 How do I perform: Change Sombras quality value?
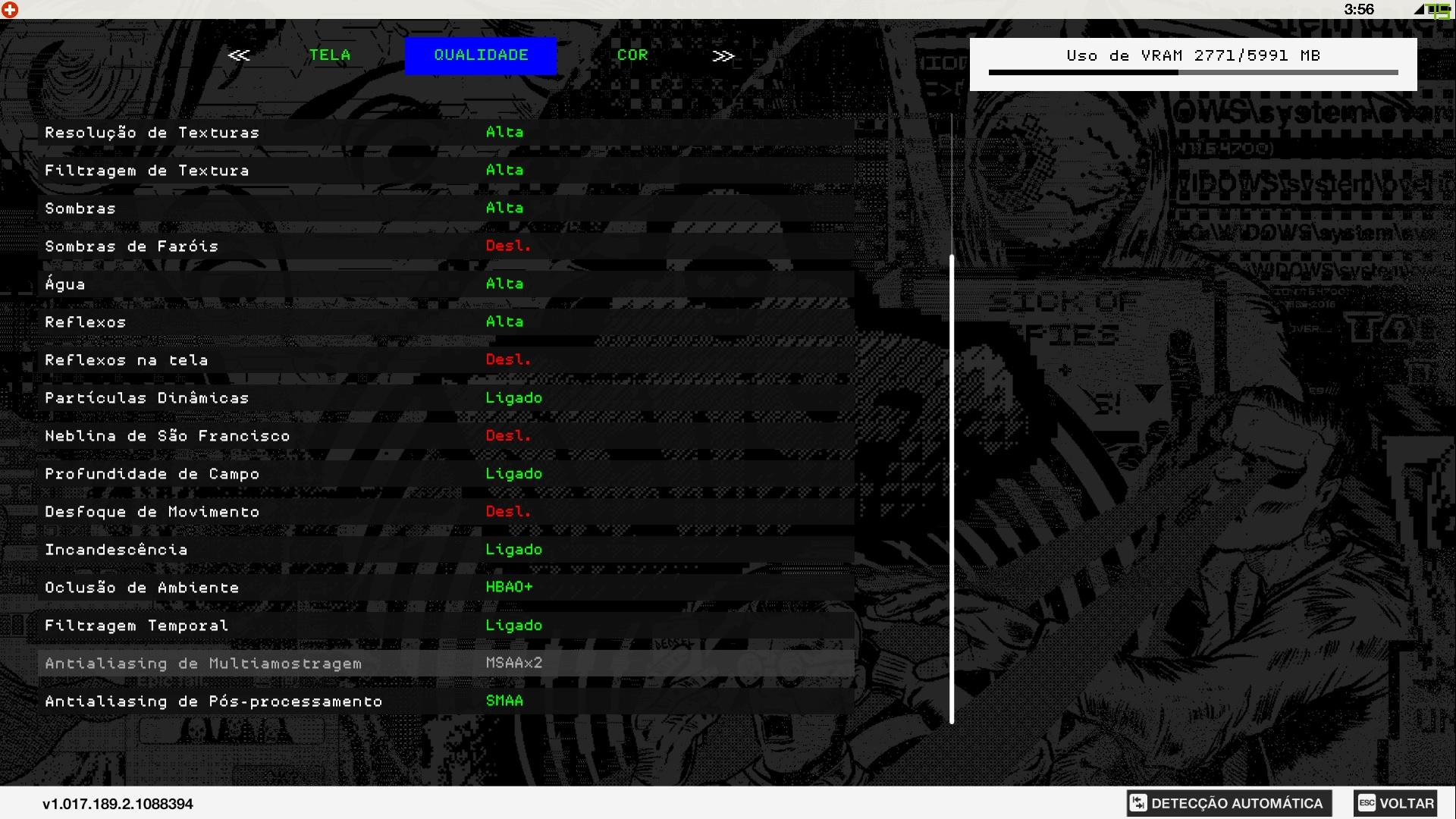[504, 208]
